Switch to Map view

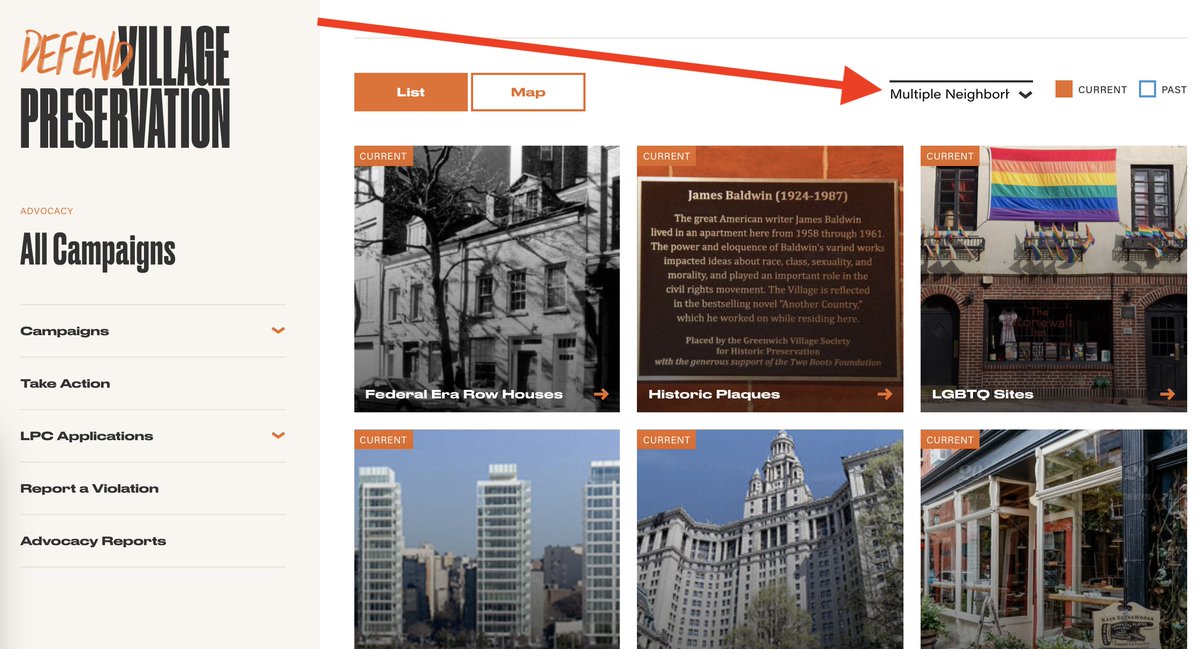coord(528,92)
